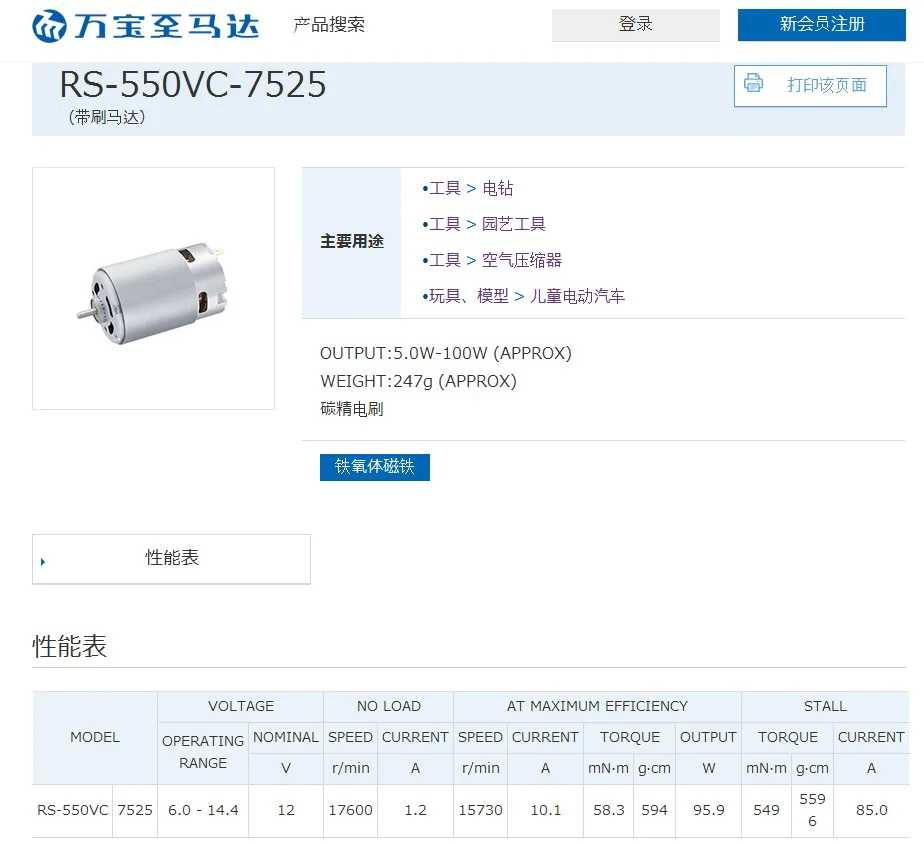
Task: Click the NO LOAD header cell
Action: 388,706
